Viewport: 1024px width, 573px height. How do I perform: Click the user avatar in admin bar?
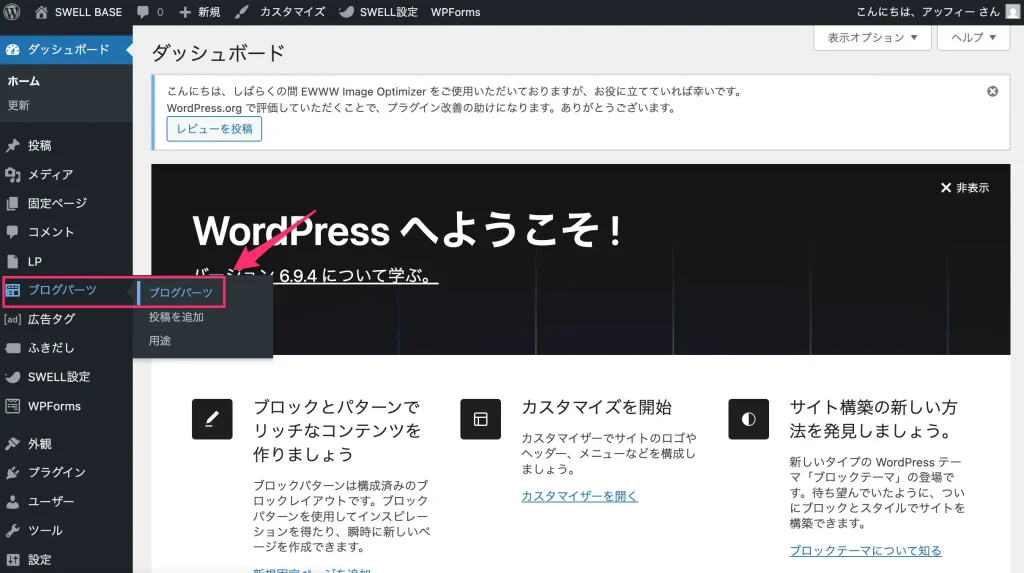1012,12
